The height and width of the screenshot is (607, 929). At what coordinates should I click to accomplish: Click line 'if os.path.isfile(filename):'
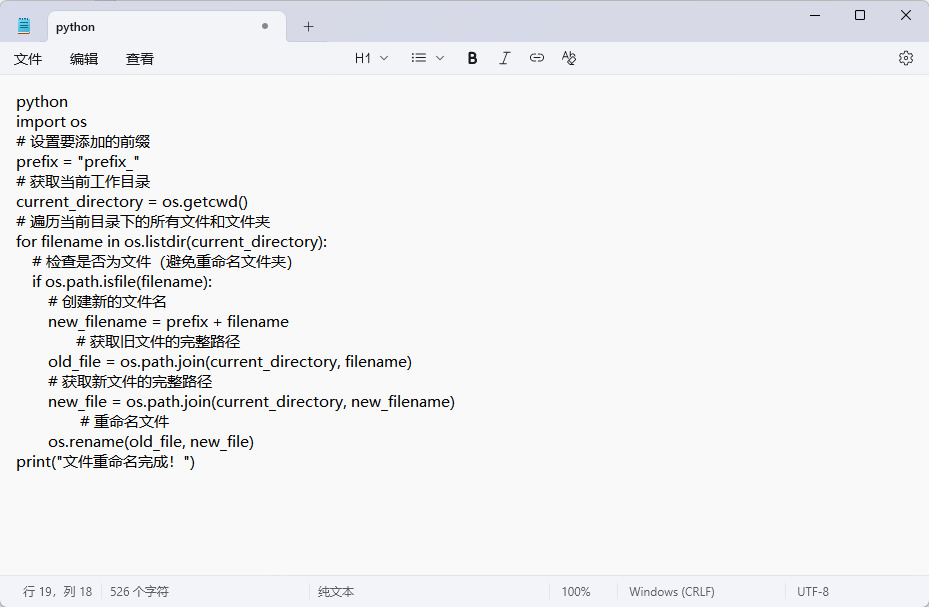pyautogui.click(x=122, y=282)
